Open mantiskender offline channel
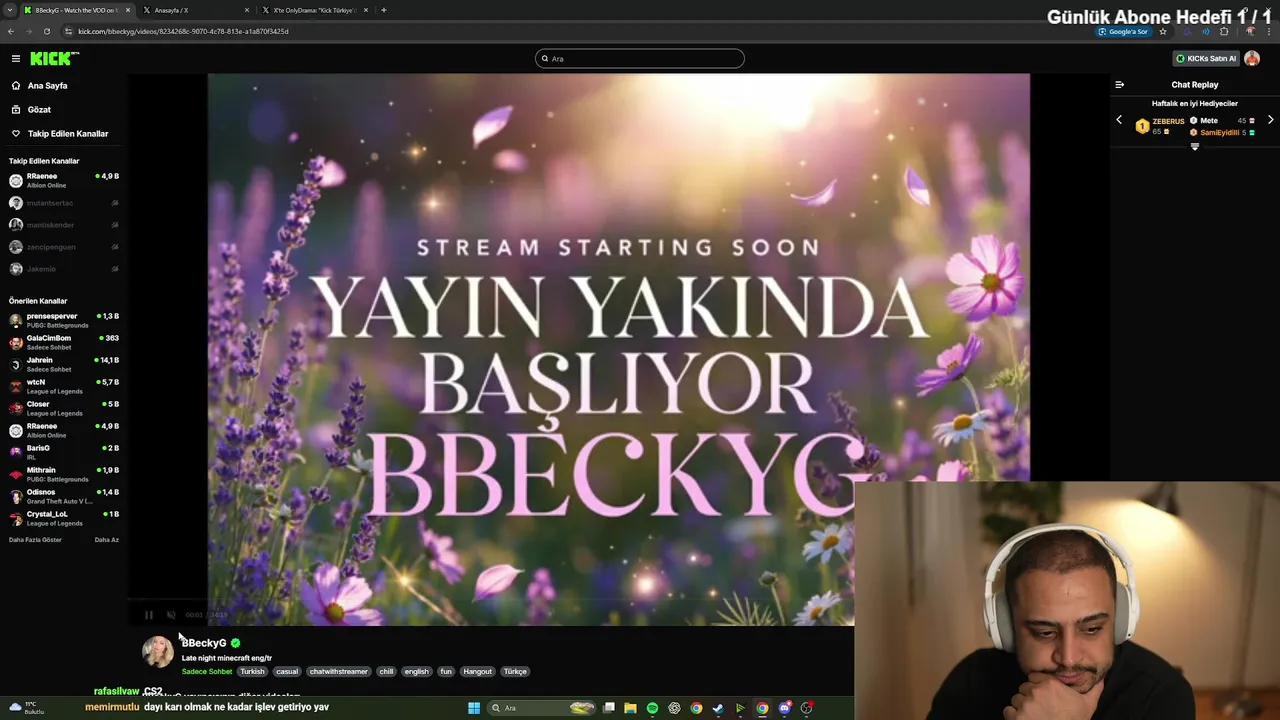Image resolution: width=1280 pixels, height=720 pixels. (64, 225)
